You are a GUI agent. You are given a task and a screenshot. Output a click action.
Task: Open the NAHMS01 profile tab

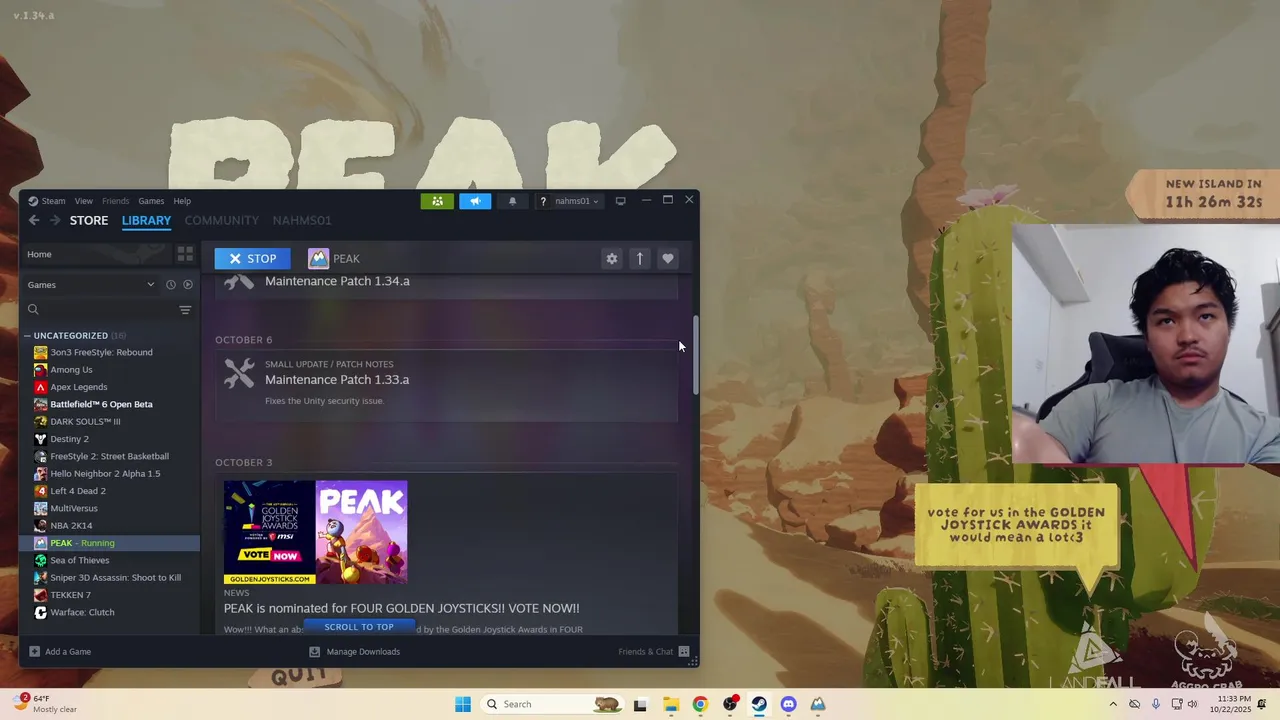point(302,220)
